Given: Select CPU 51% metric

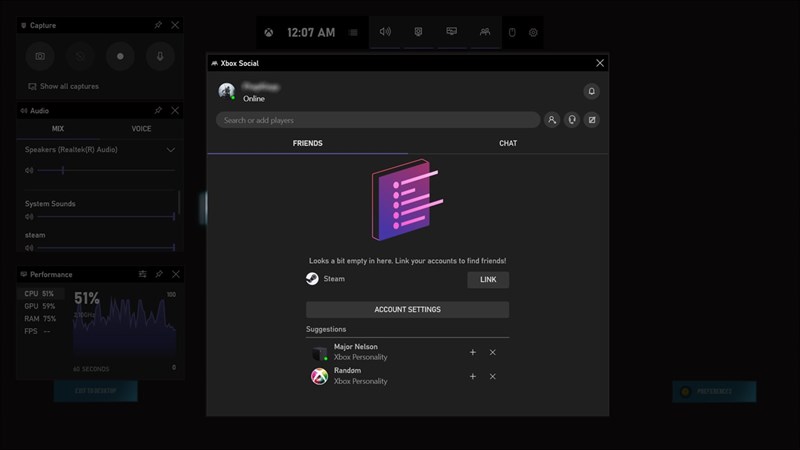Looking at the screenshot, I should click(x=41, y=294).
